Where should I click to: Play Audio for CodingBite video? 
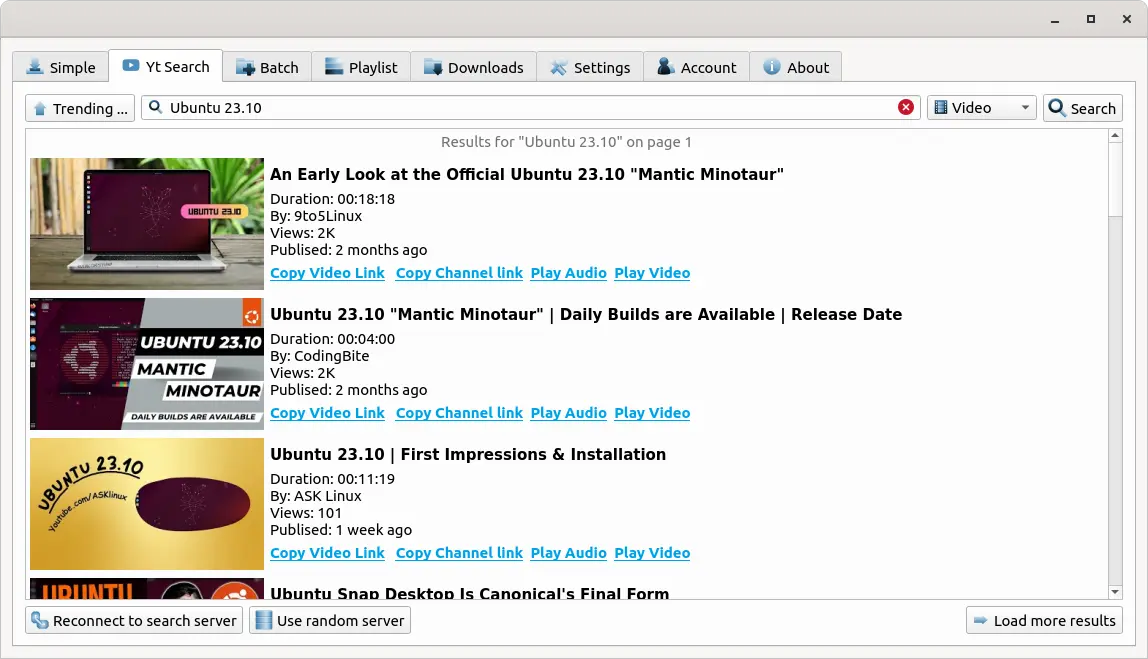coord(568,413)
